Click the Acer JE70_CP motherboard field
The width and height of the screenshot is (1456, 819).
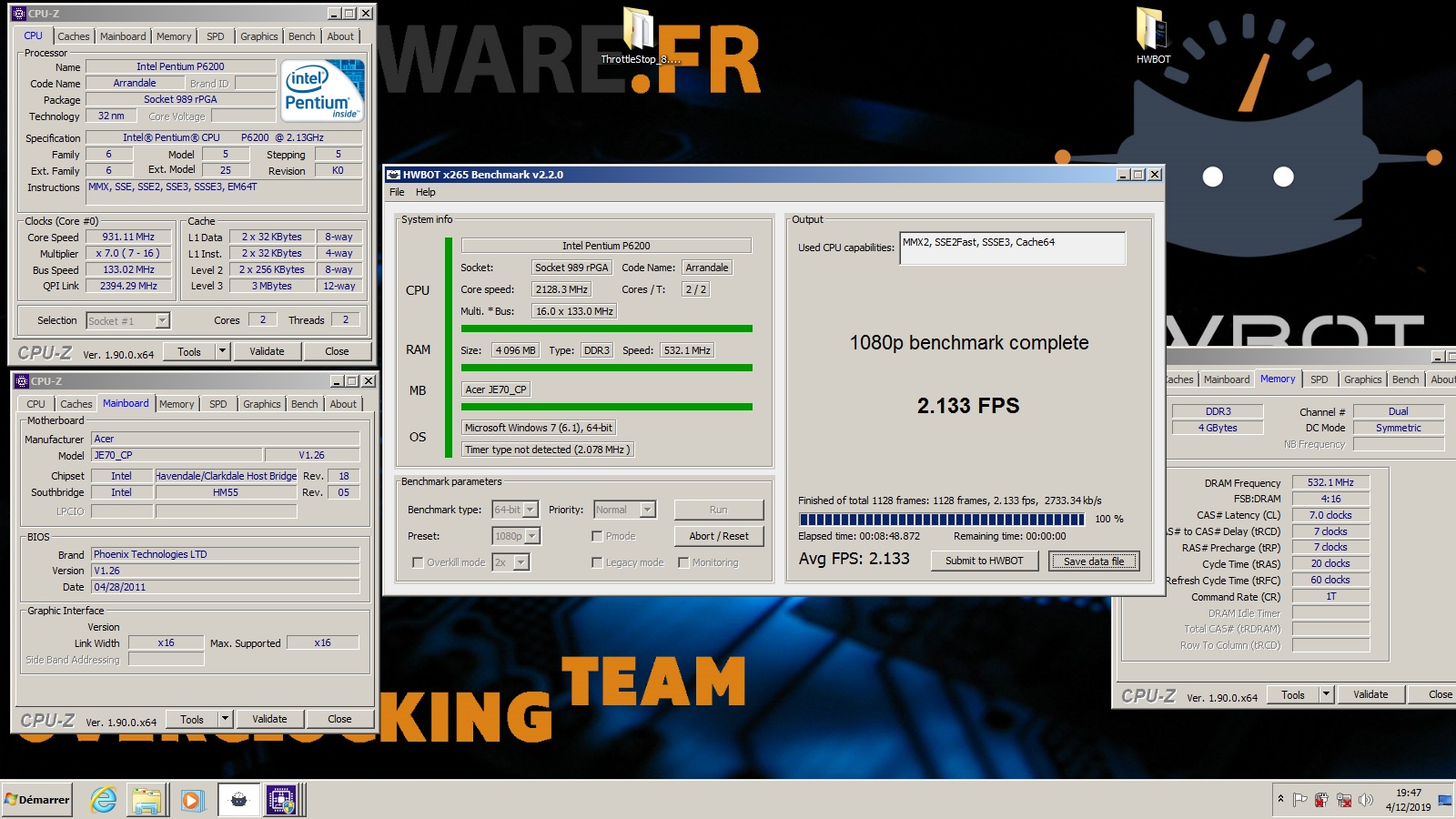[496, 389]
